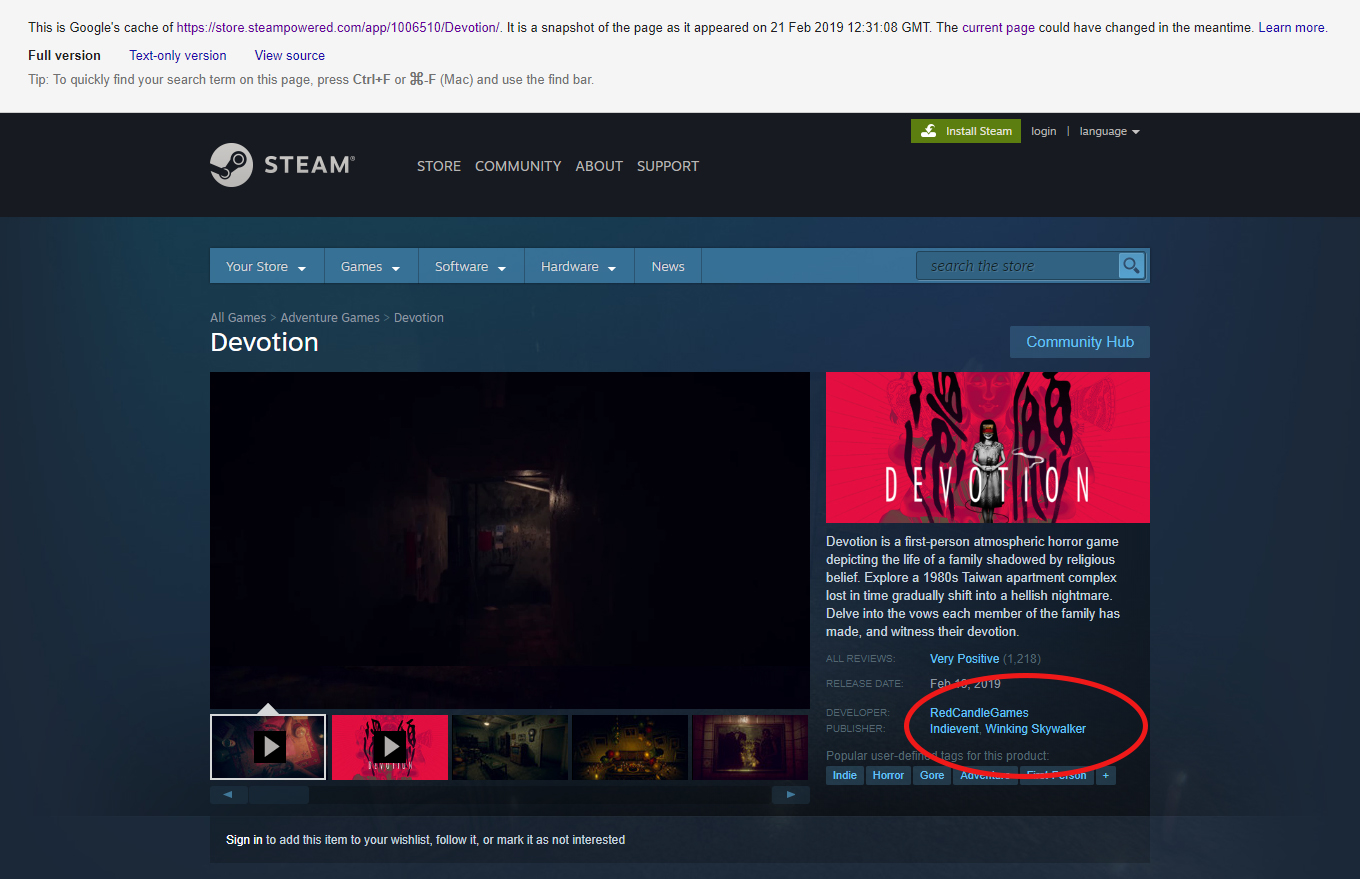Select the fourth screenshot thumbnail with candles
This screenshot has height=879, width=1360.
coord(630,747)
